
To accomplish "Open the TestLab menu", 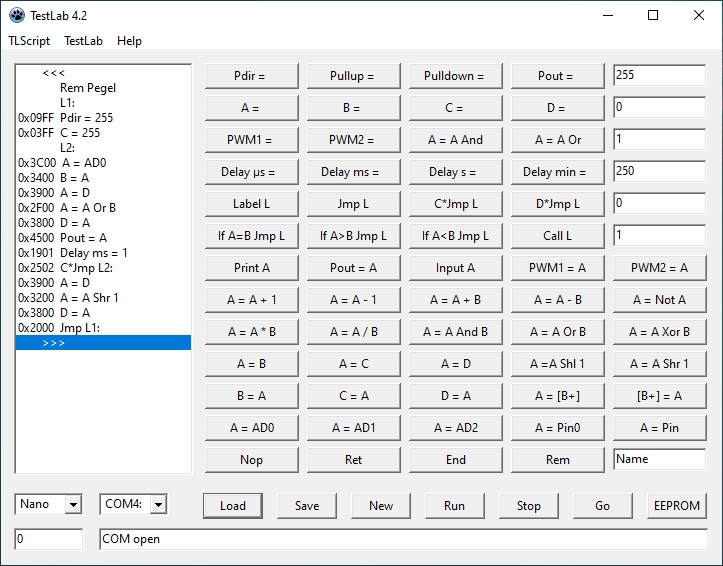I will pyautogui.click(x=84, y=41).
